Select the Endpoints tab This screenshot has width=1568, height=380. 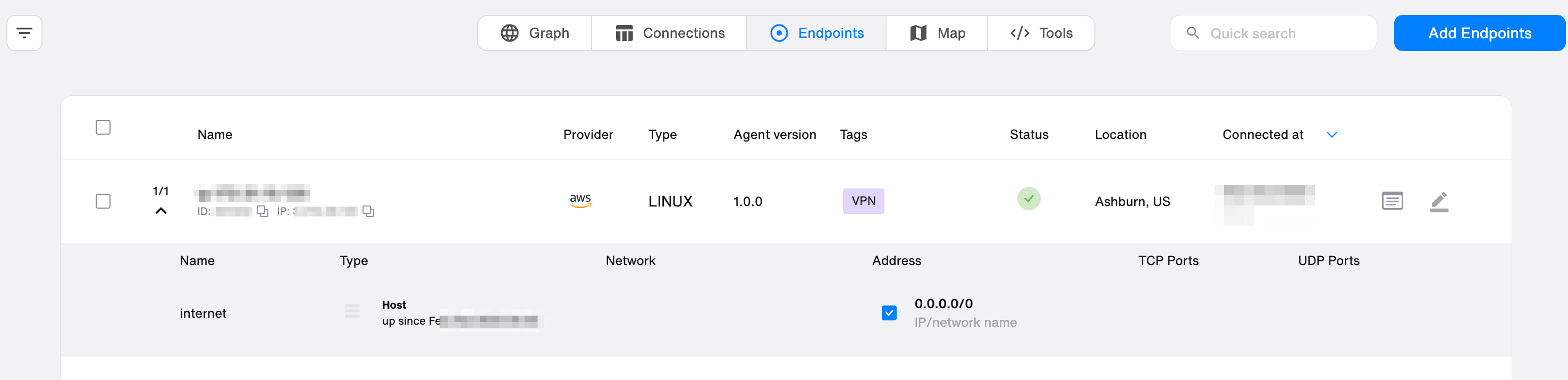816,33
